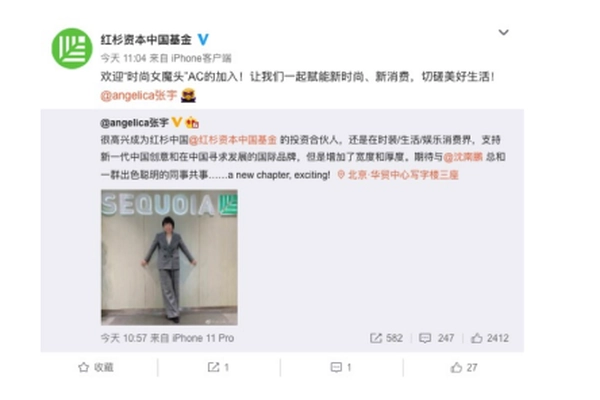Viewport: 600px width, 400px height.
Task: Open the green Sequoia profile avatar
Action: click(72, 49)
